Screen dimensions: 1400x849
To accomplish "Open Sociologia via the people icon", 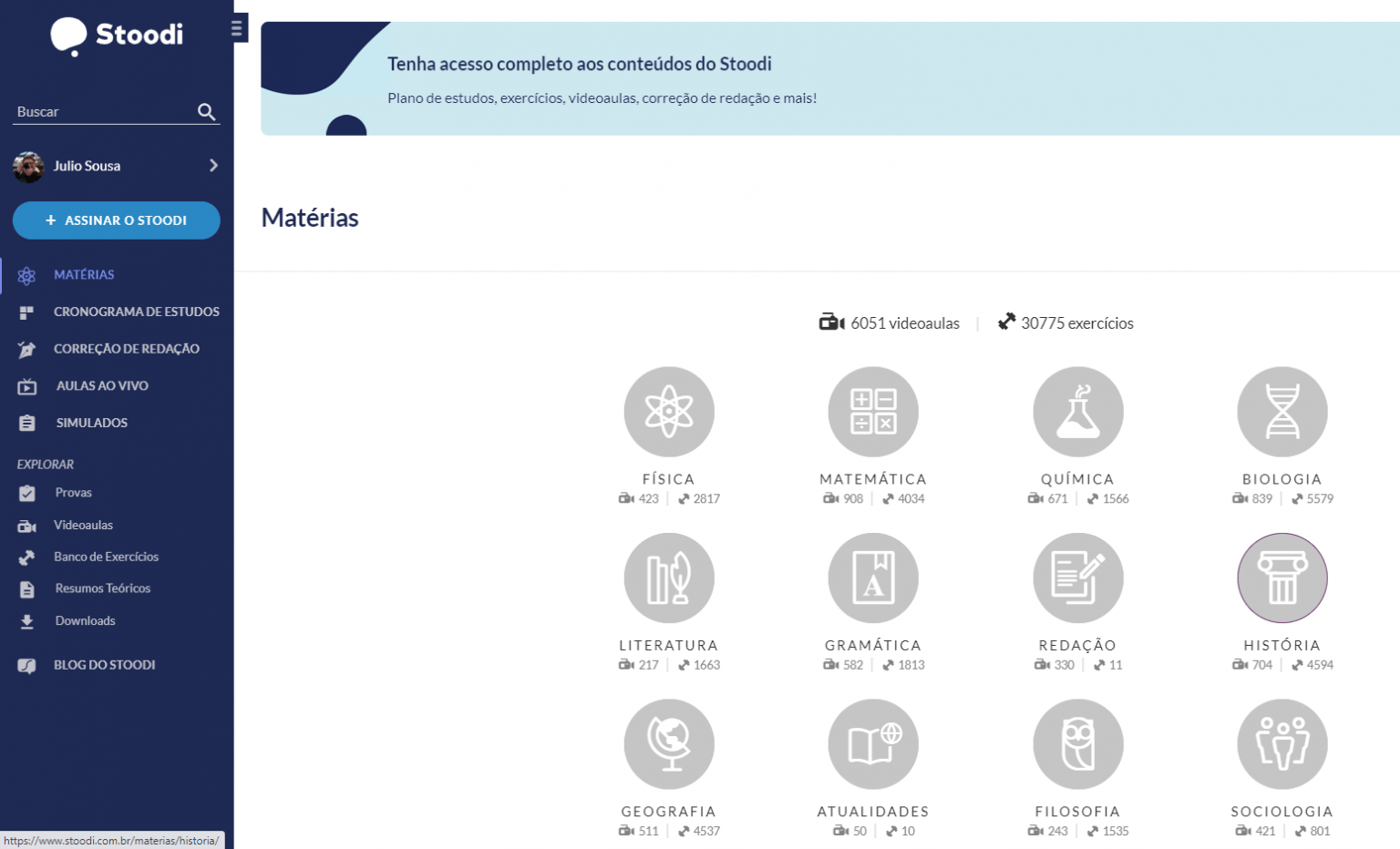I will (1282, 743).
